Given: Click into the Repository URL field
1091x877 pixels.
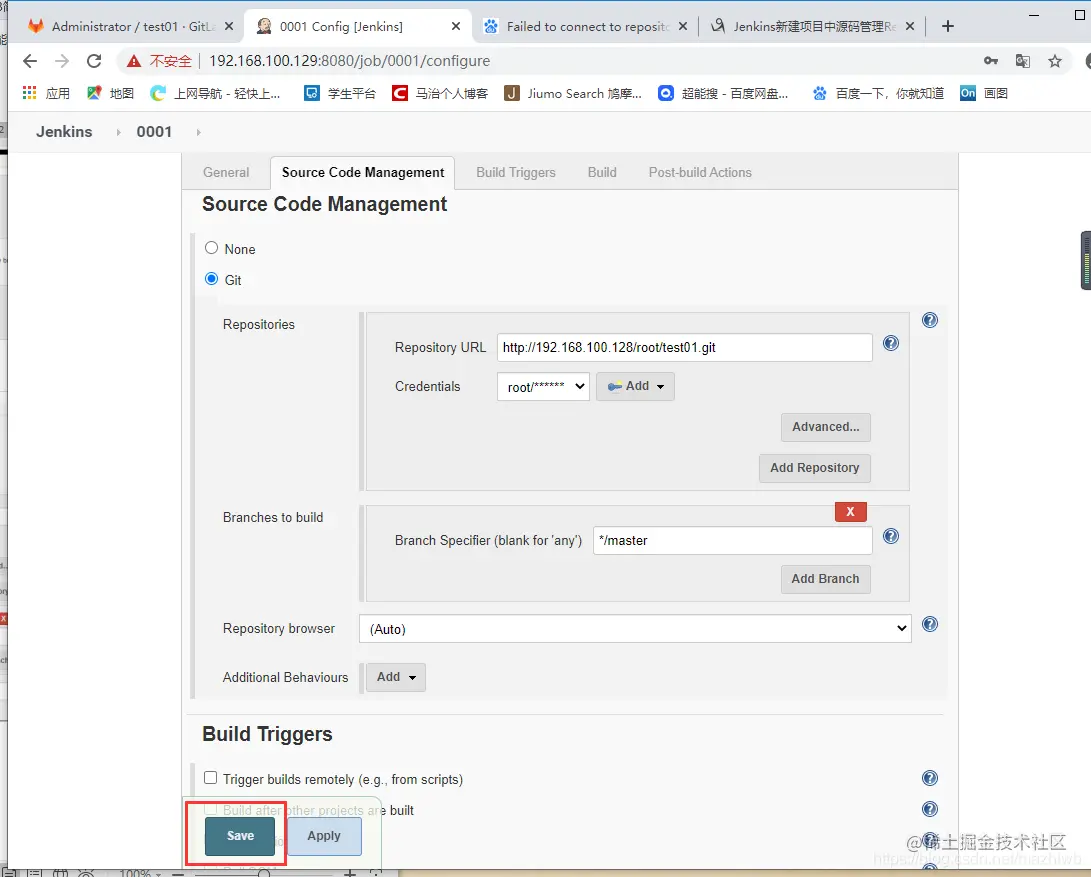Looking at the screenshot, I should [x=685, y=347].
